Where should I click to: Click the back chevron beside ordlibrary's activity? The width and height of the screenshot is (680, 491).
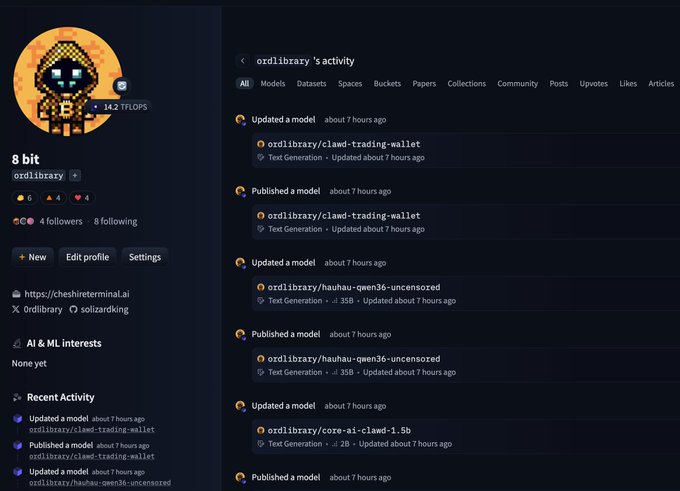[243, 61]
